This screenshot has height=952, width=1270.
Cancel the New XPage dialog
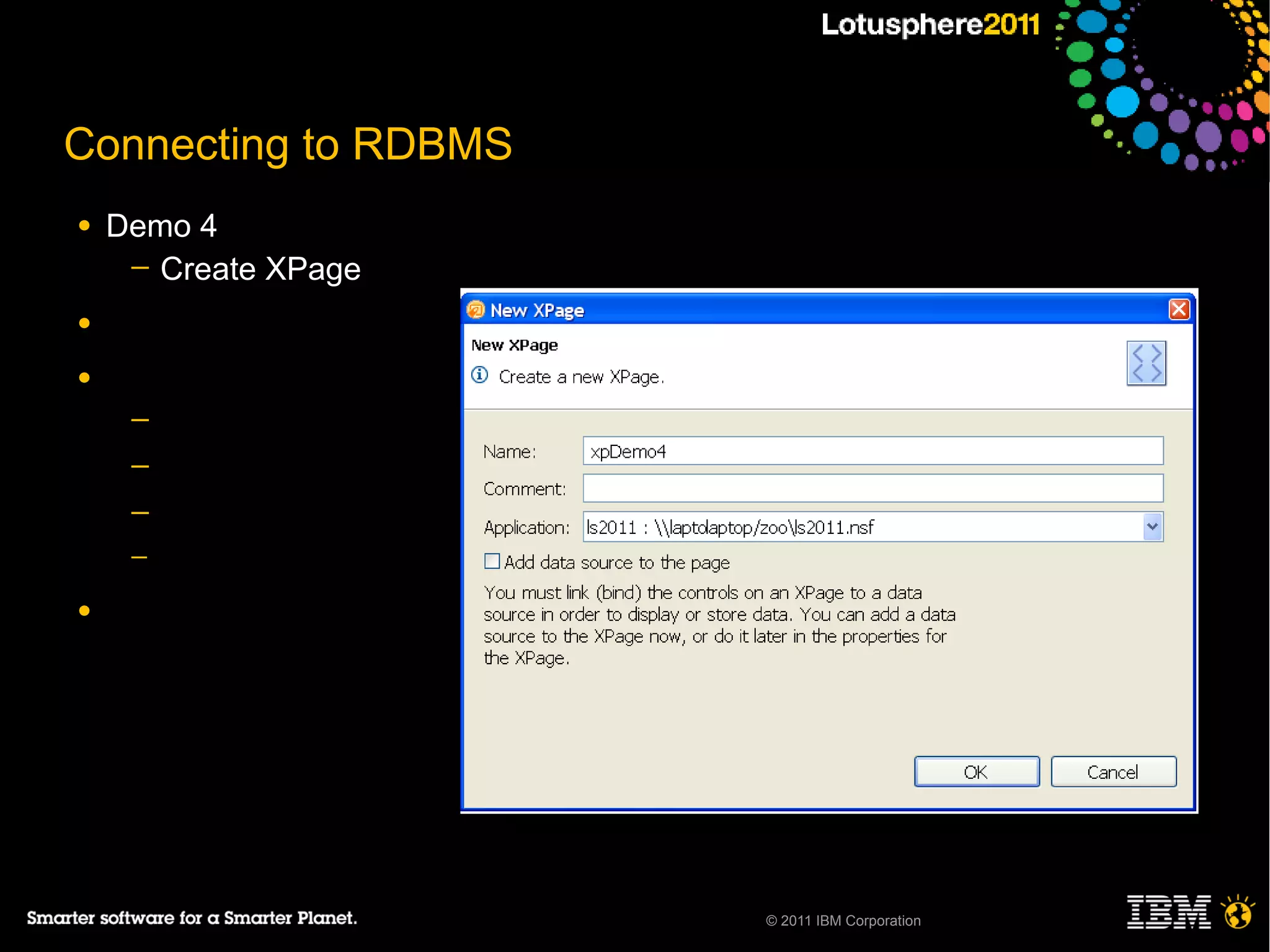(x=1113, y=772)
